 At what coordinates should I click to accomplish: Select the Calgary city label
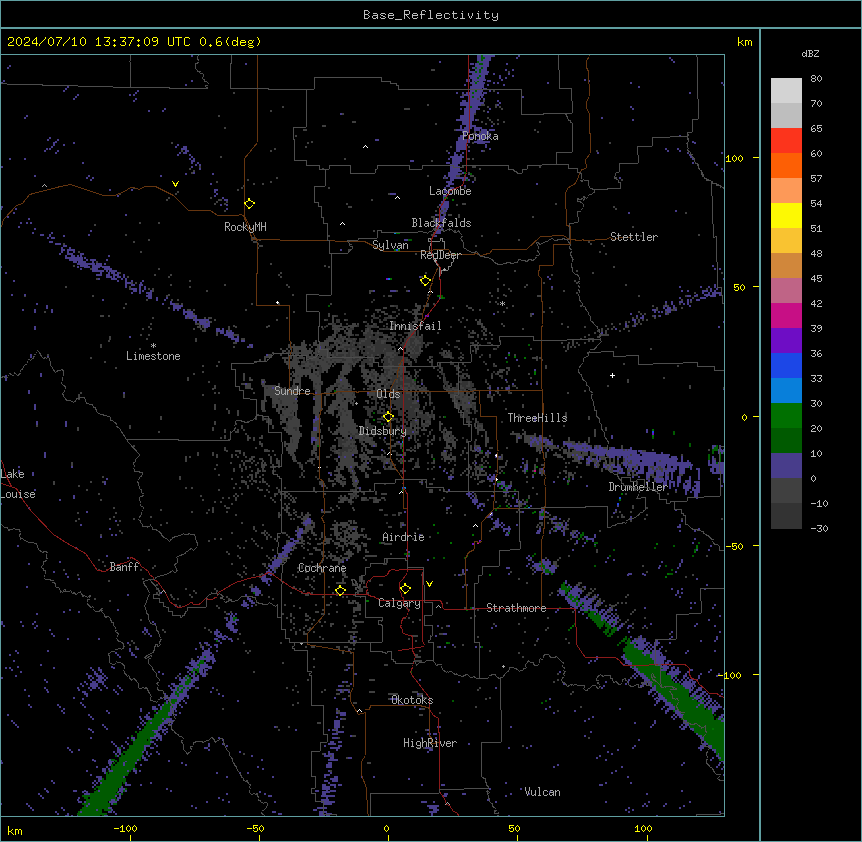400,603
